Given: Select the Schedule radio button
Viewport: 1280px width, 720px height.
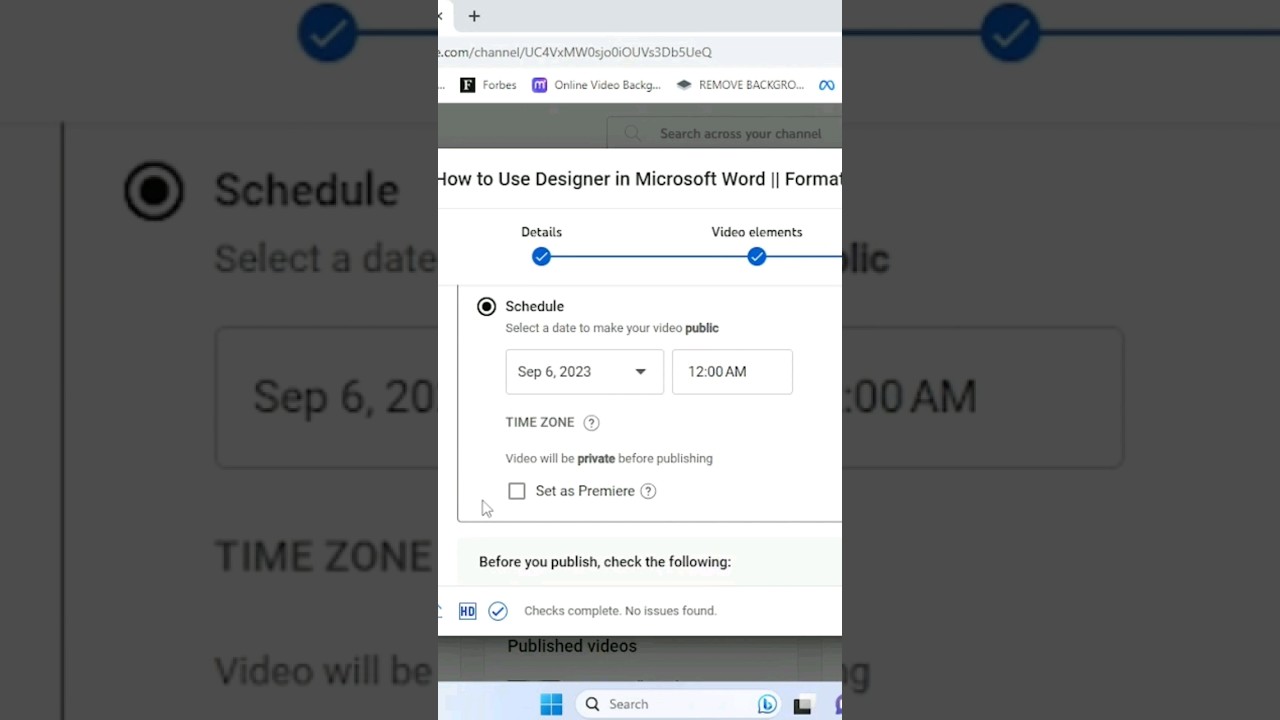Looking at the screenshot, I should (486, 306).
